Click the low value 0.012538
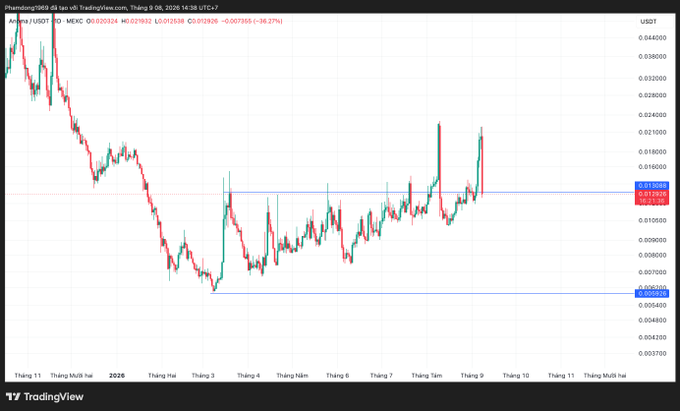680x411 pixels. click(171, 21)
